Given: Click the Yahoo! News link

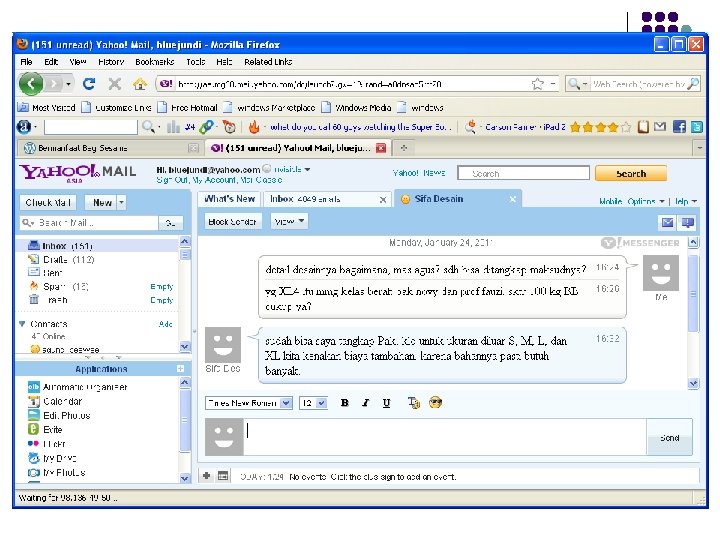Looking at the screenshot, I should pyautogui.click(x=419, y=173).
